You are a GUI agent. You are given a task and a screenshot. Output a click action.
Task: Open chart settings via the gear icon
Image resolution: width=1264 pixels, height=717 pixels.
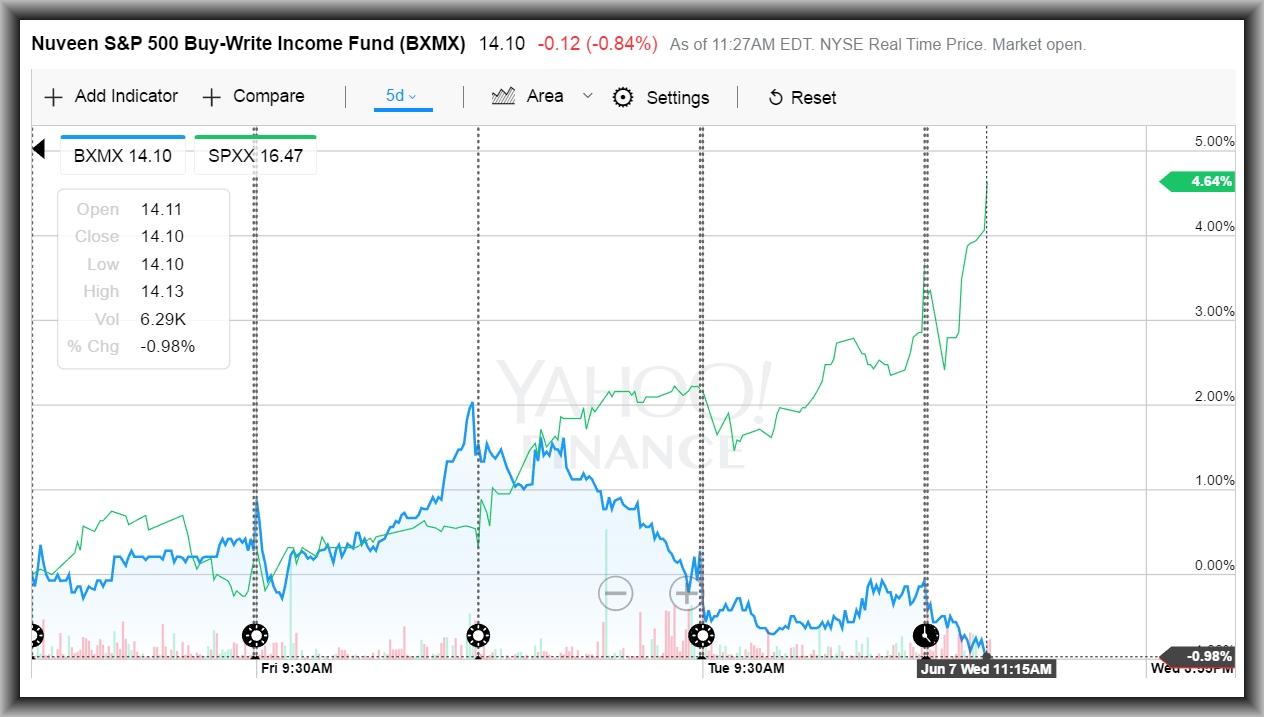tap(623, 97)
